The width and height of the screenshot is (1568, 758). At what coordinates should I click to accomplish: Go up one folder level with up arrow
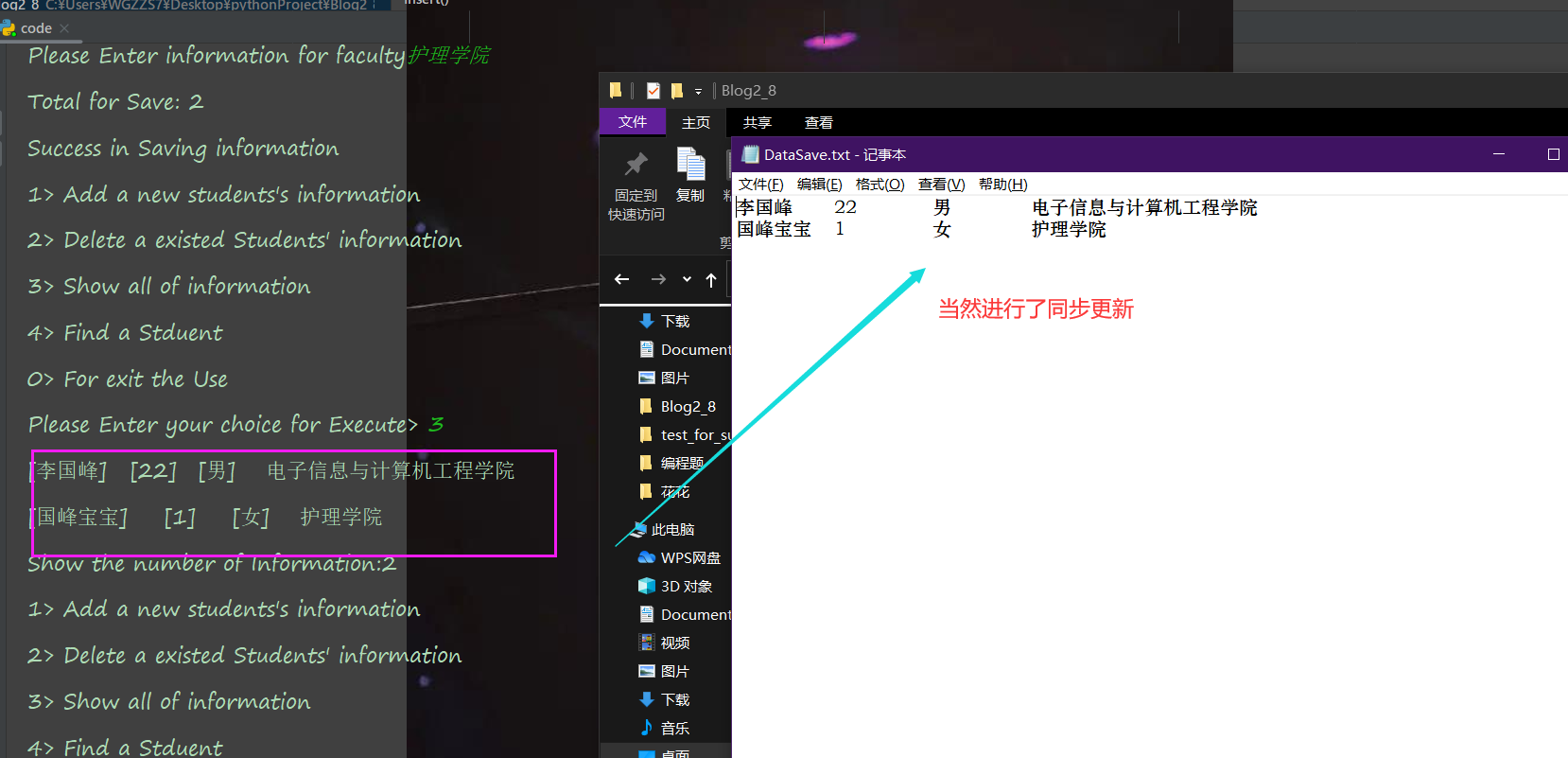[x=711, y=279]
